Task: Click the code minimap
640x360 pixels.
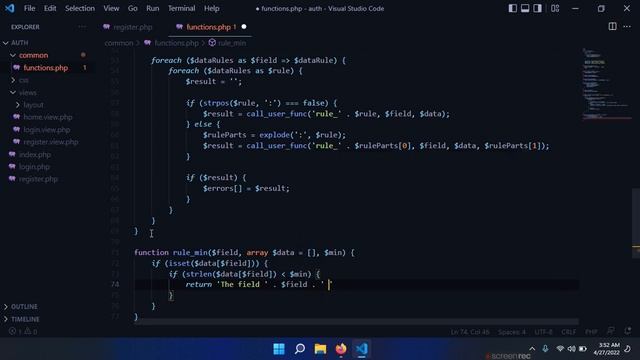Action: click(x=606, y=84)
